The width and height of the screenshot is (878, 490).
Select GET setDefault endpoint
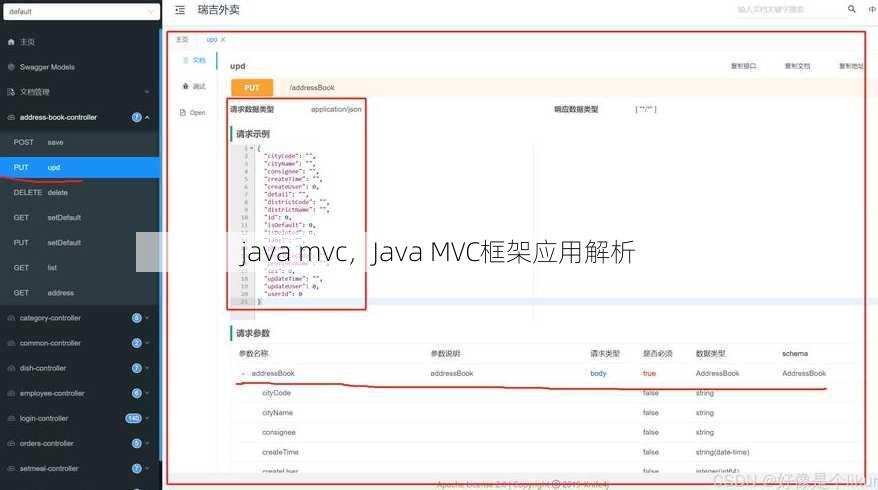[80, 217]
